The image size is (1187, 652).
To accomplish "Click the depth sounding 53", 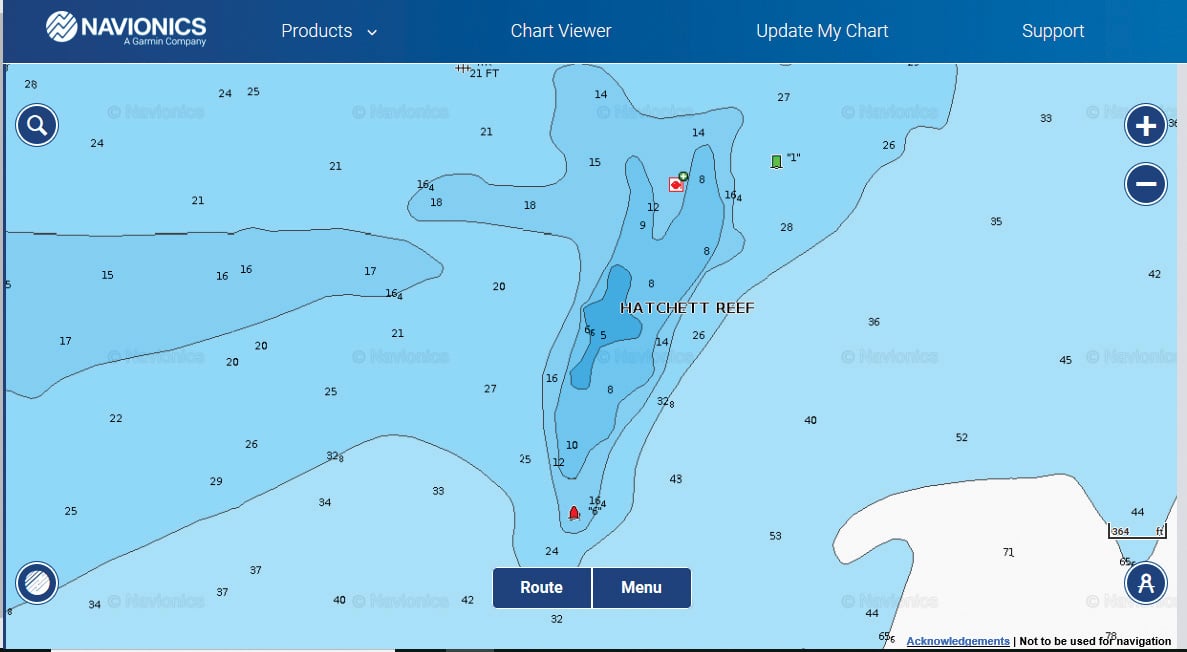I will pyautogui.click(x=775, y=536).
